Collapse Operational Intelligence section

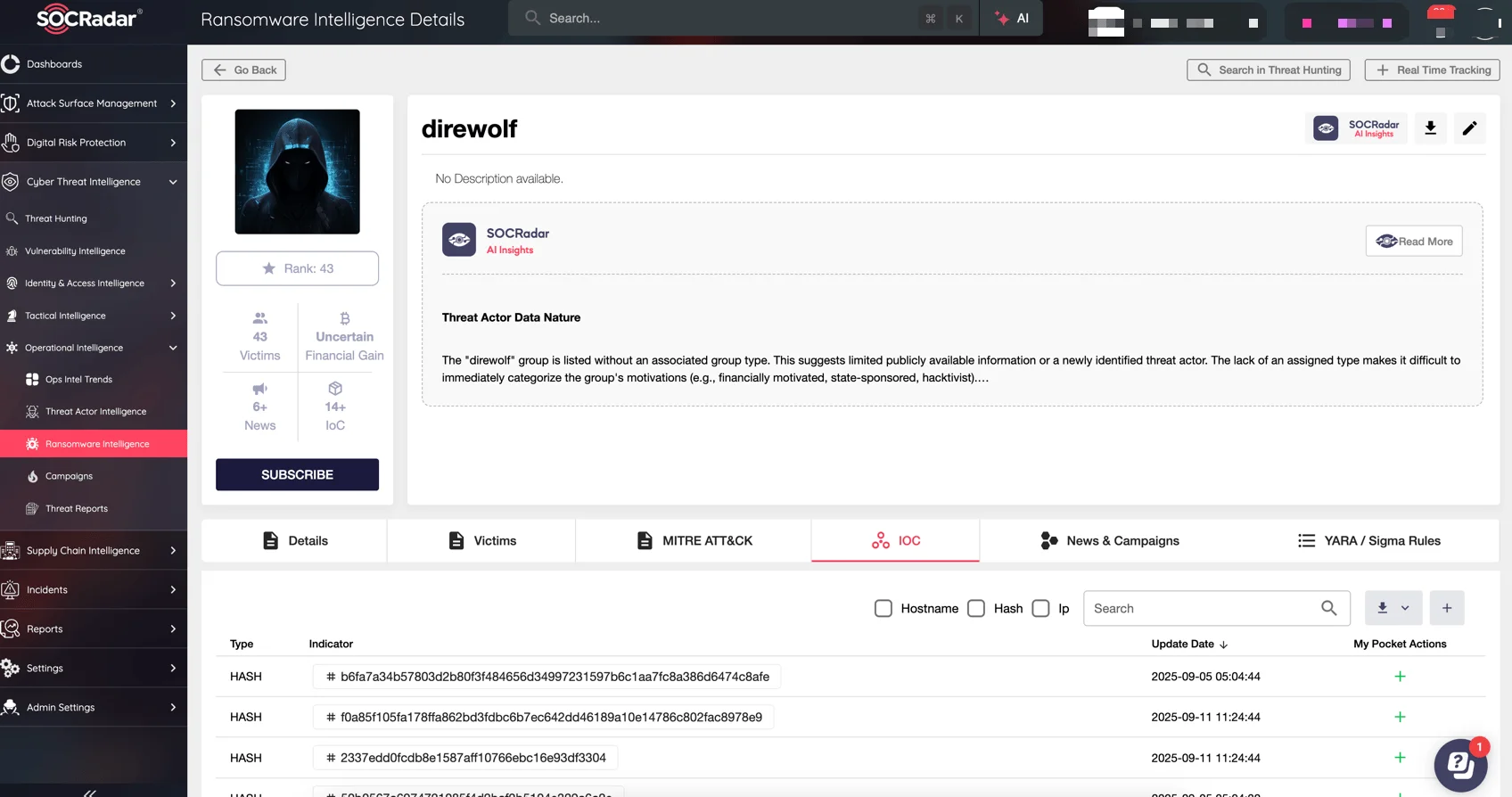94,348
